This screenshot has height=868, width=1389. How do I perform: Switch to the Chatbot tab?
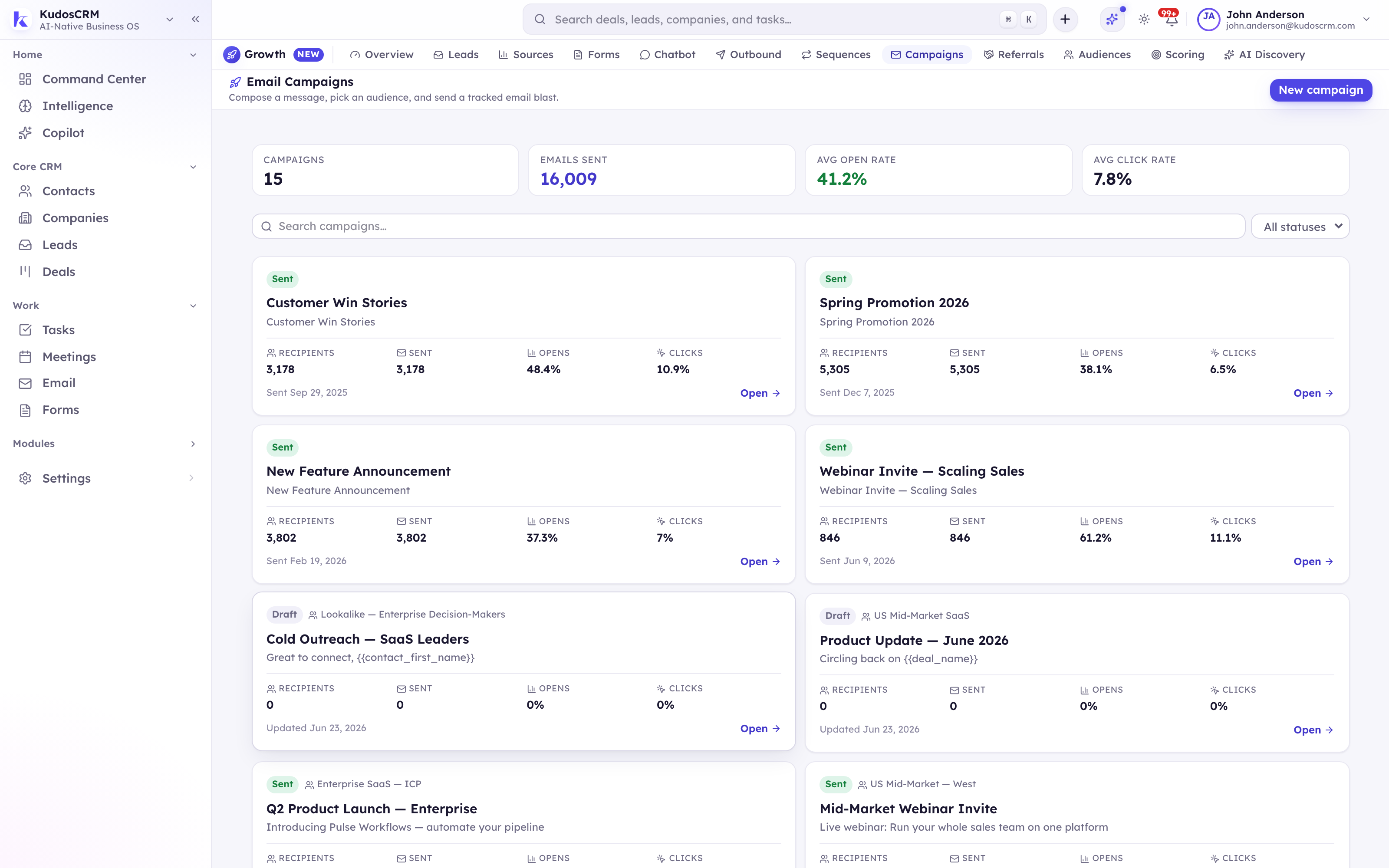(x=668, y=55)
